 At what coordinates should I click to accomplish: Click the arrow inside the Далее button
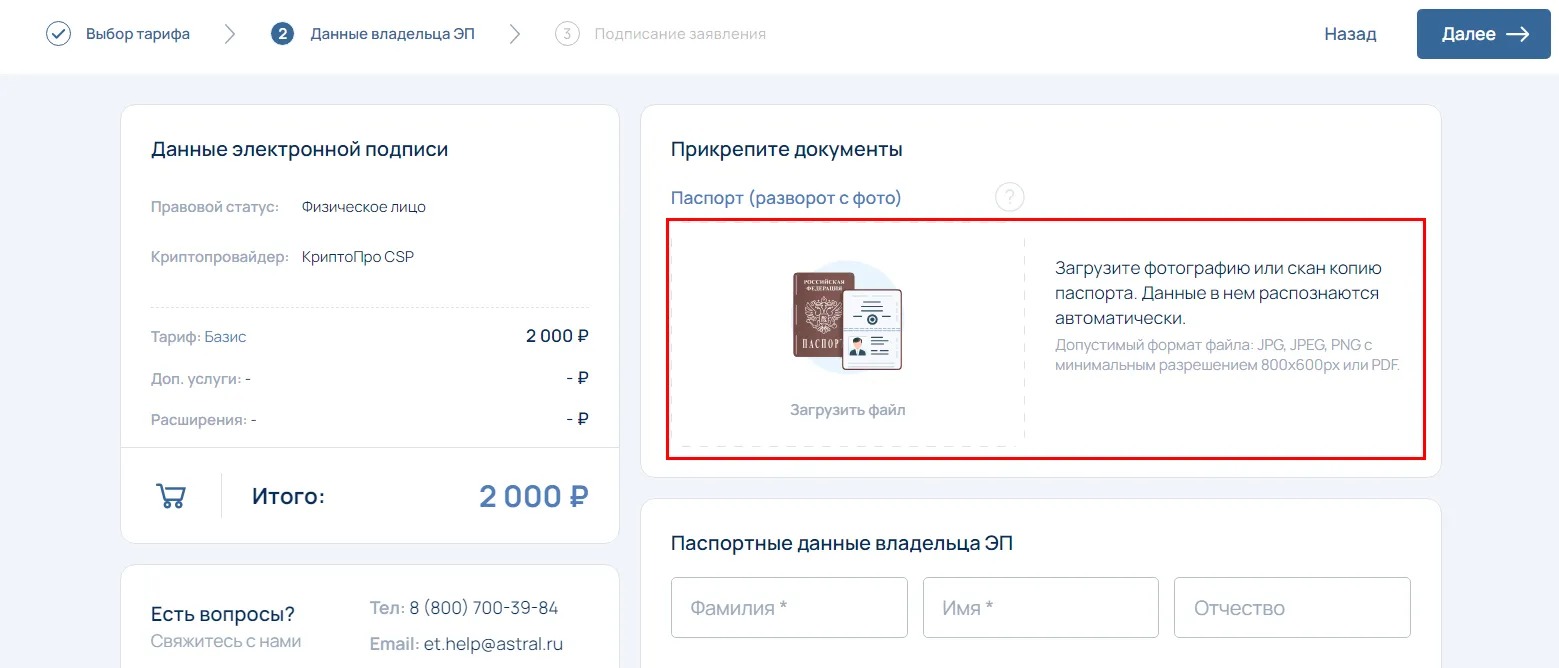[1517, 34]
